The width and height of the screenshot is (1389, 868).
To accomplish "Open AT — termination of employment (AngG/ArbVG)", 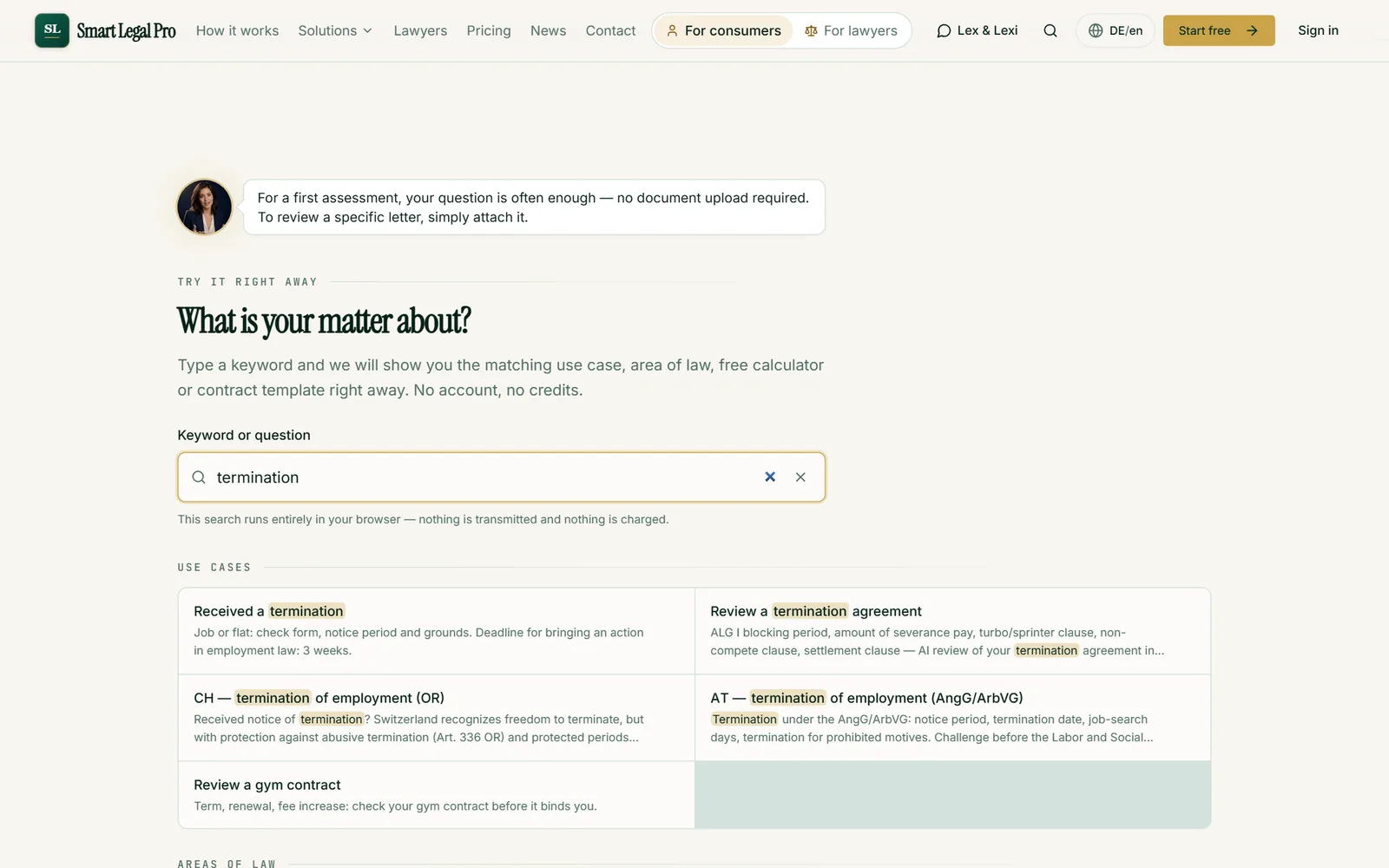I will [x=952, y=718].
